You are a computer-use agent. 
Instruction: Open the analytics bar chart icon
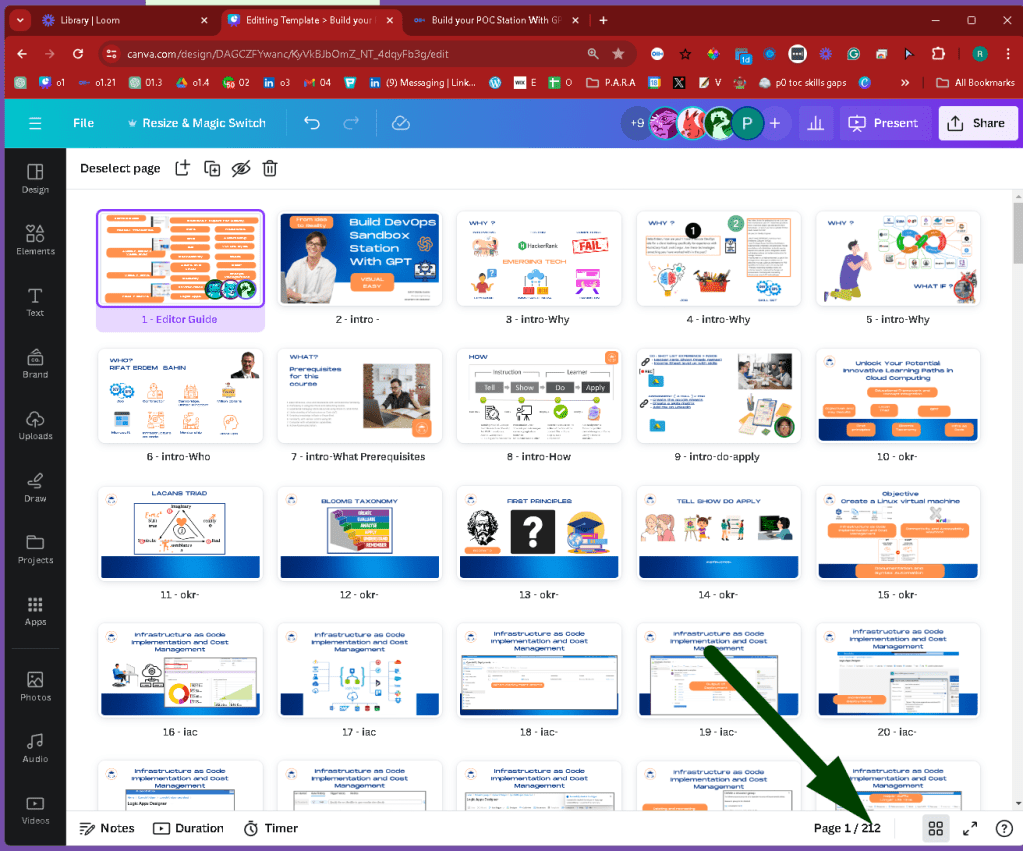click(816, 123)
